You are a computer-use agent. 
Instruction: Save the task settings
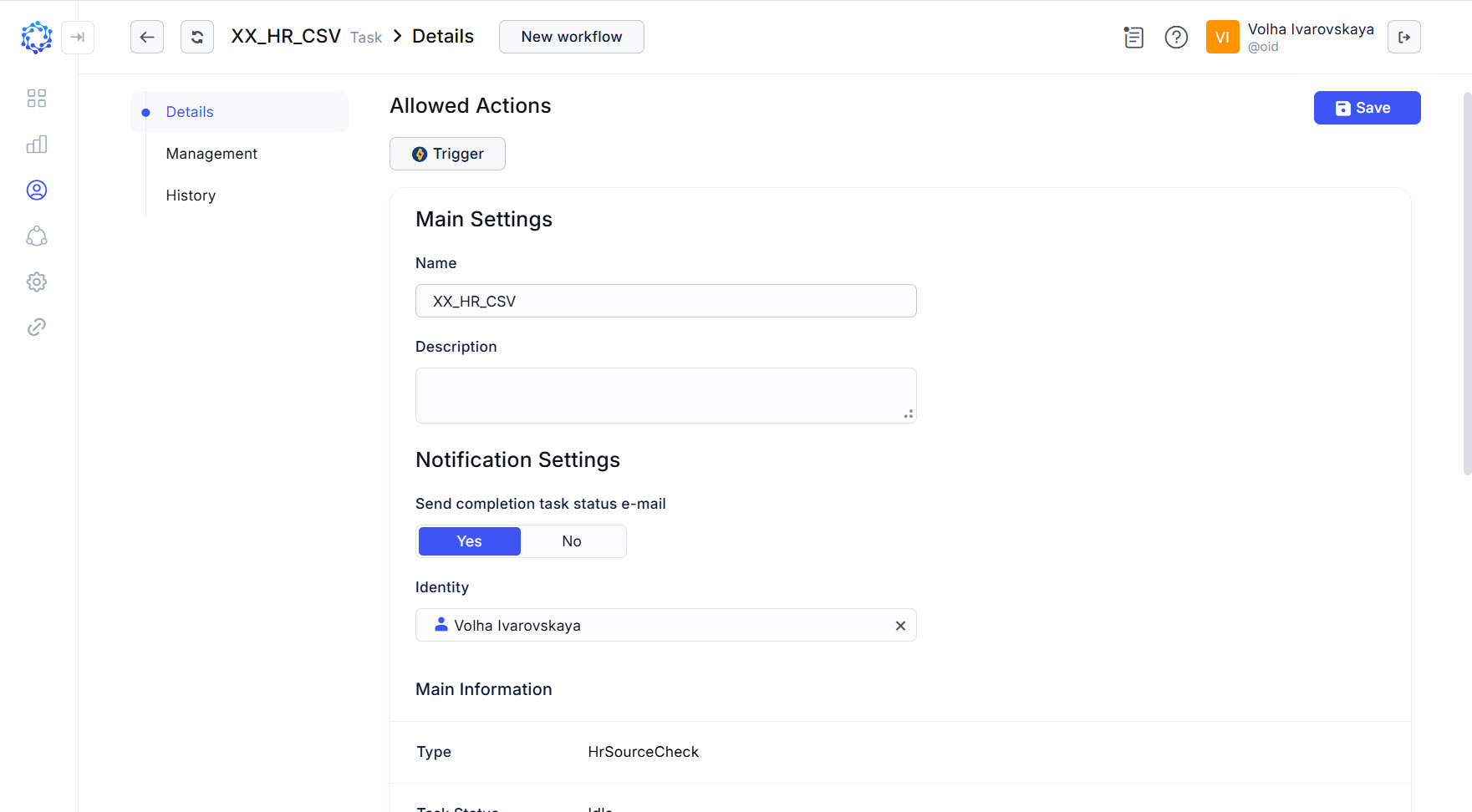(1367, 108)
